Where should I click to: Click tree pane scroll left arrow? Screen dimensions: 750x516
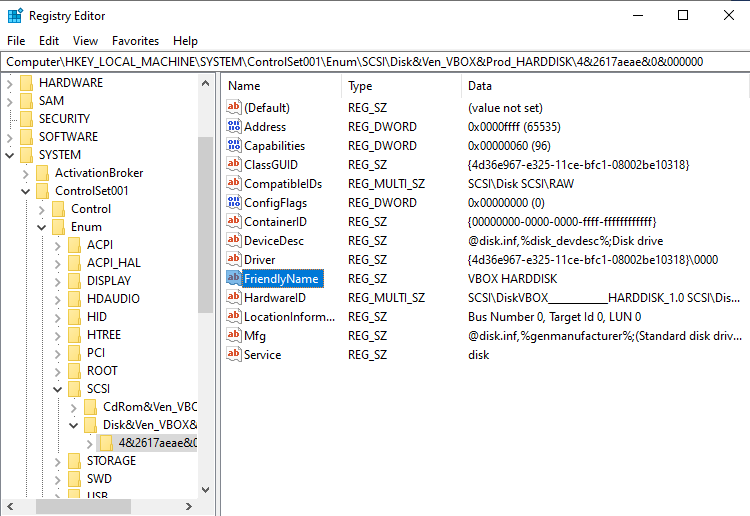(x=10, y=506)
